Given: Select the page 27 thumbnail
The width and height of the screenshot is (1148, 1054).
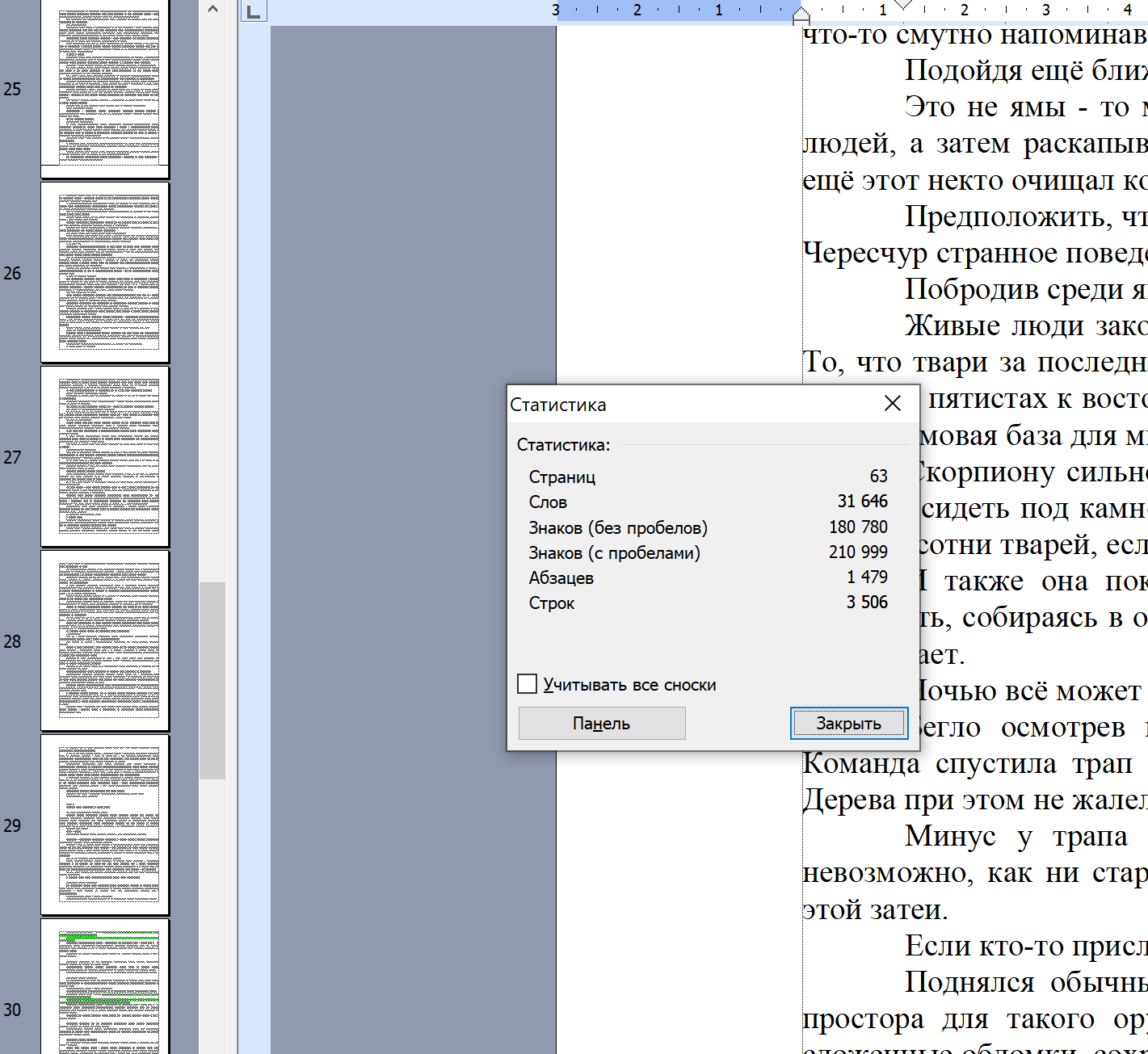Looking at the screenshot, I should [105, 456].
